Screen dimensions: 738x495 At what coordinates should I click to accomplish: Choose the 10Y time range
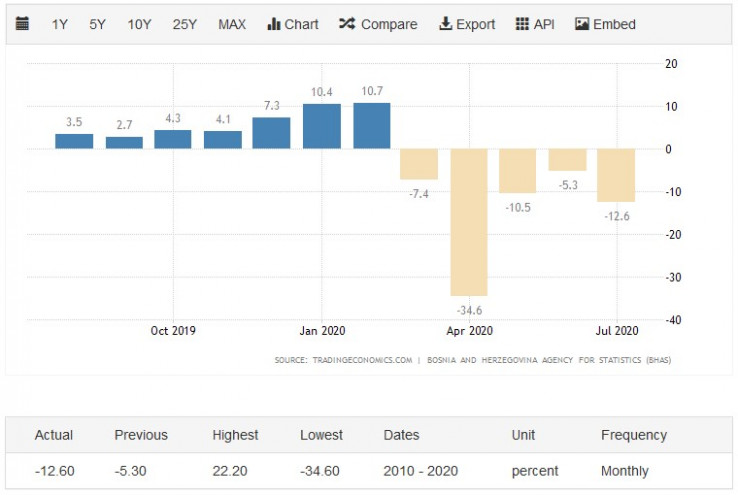[140, 24]
